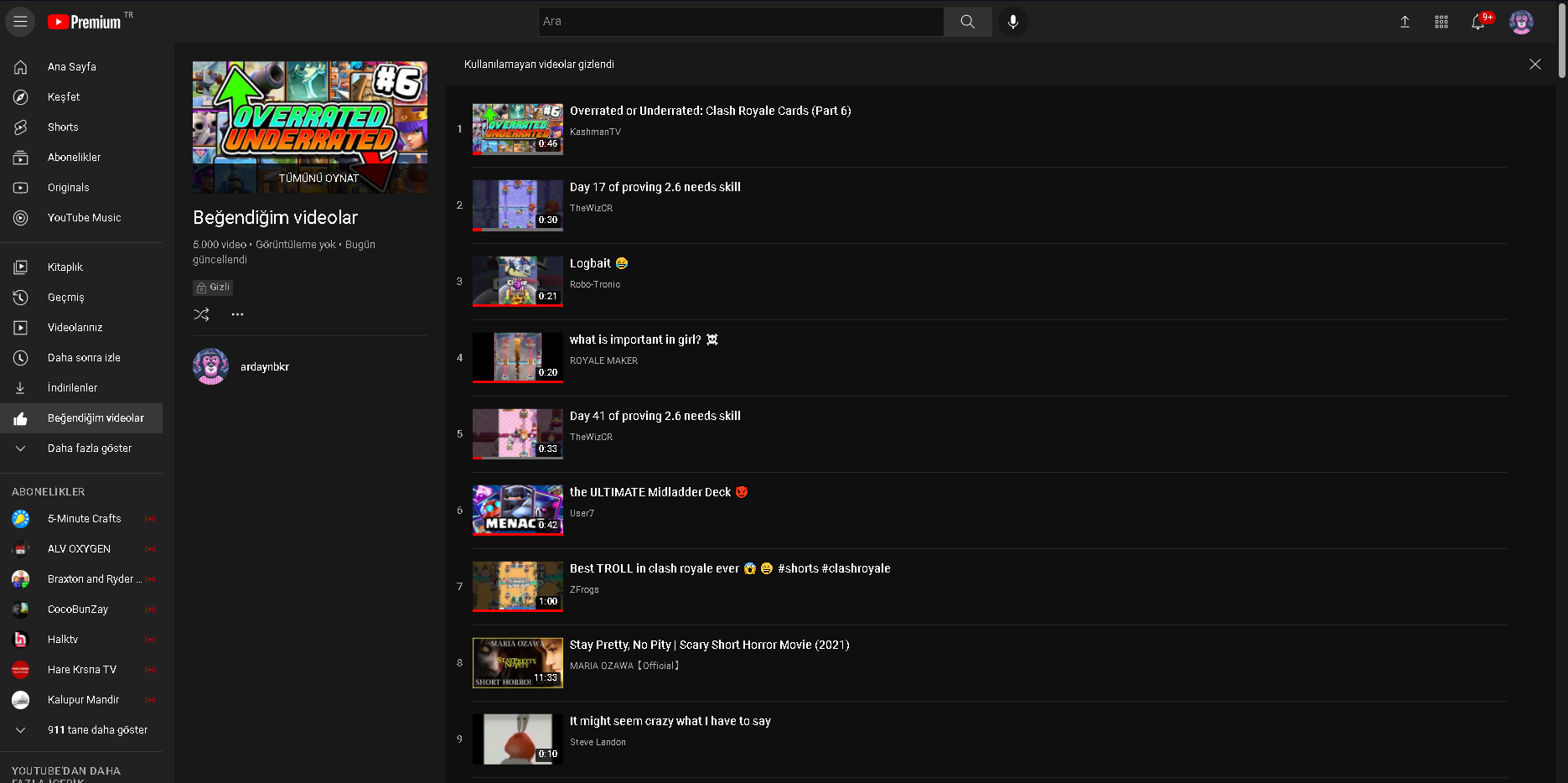Open YouTube Music in the sidebar

point(81,218)
